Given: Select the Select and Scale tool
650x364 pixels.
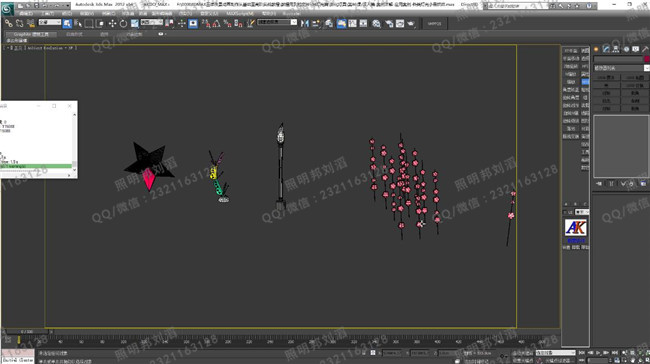Looking at the screenshot, I should tap(135, 24).
